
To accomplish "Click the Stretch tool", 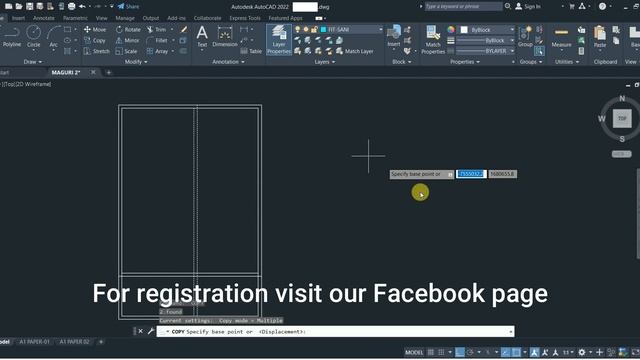I will coord(97,51).
